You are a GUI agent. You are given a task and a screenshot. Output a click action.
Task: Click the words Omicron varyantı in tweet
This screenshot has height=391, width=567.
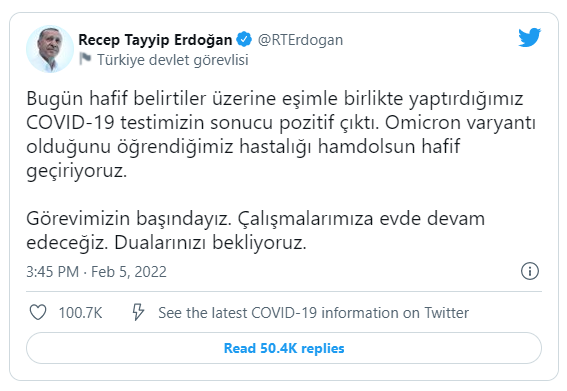[x=460, y=123]
